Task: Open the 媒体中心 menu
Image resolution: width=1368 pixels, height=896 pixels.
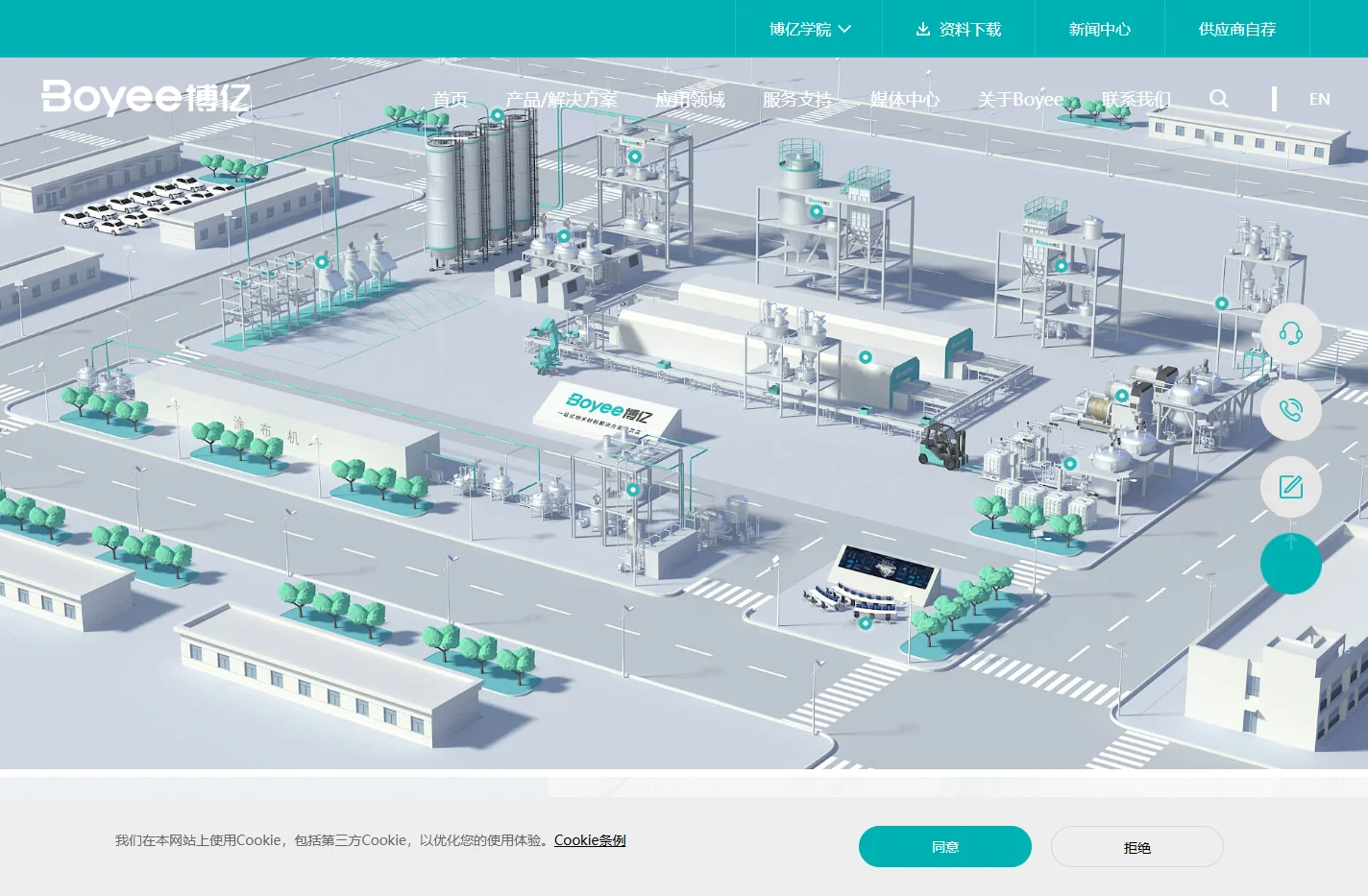Action: 905,99
